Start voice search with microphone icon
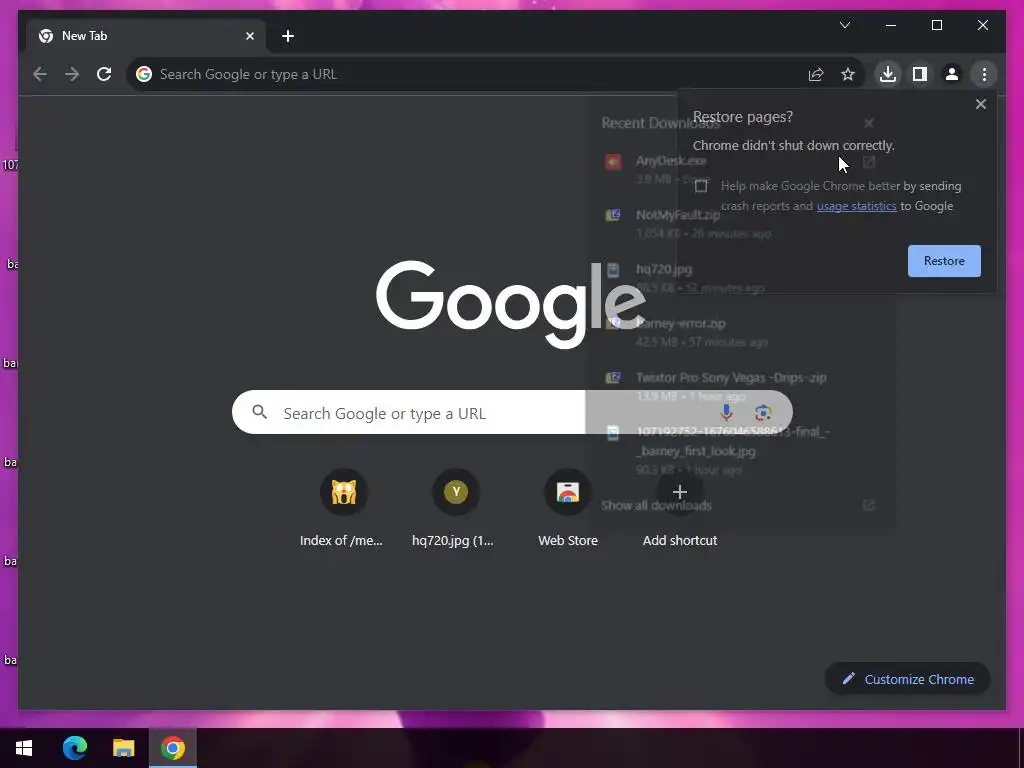Viewport: 1024px width, 768px height. (726, 413)
